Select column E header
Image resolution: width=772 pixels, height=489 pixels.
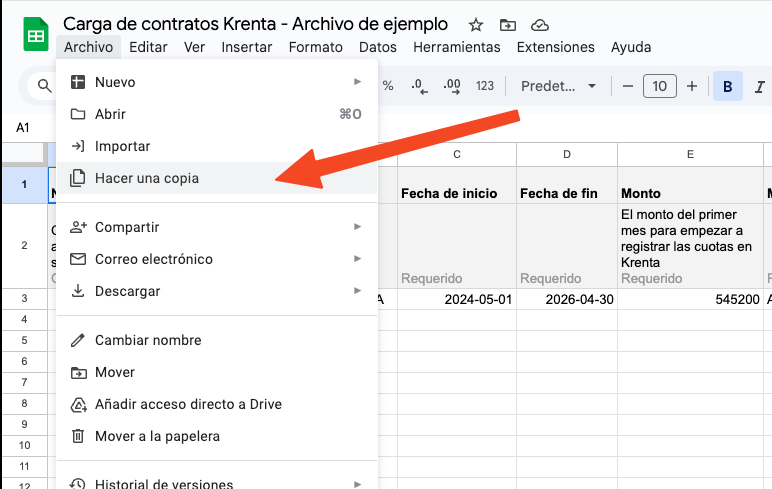[x=690, y=155]
